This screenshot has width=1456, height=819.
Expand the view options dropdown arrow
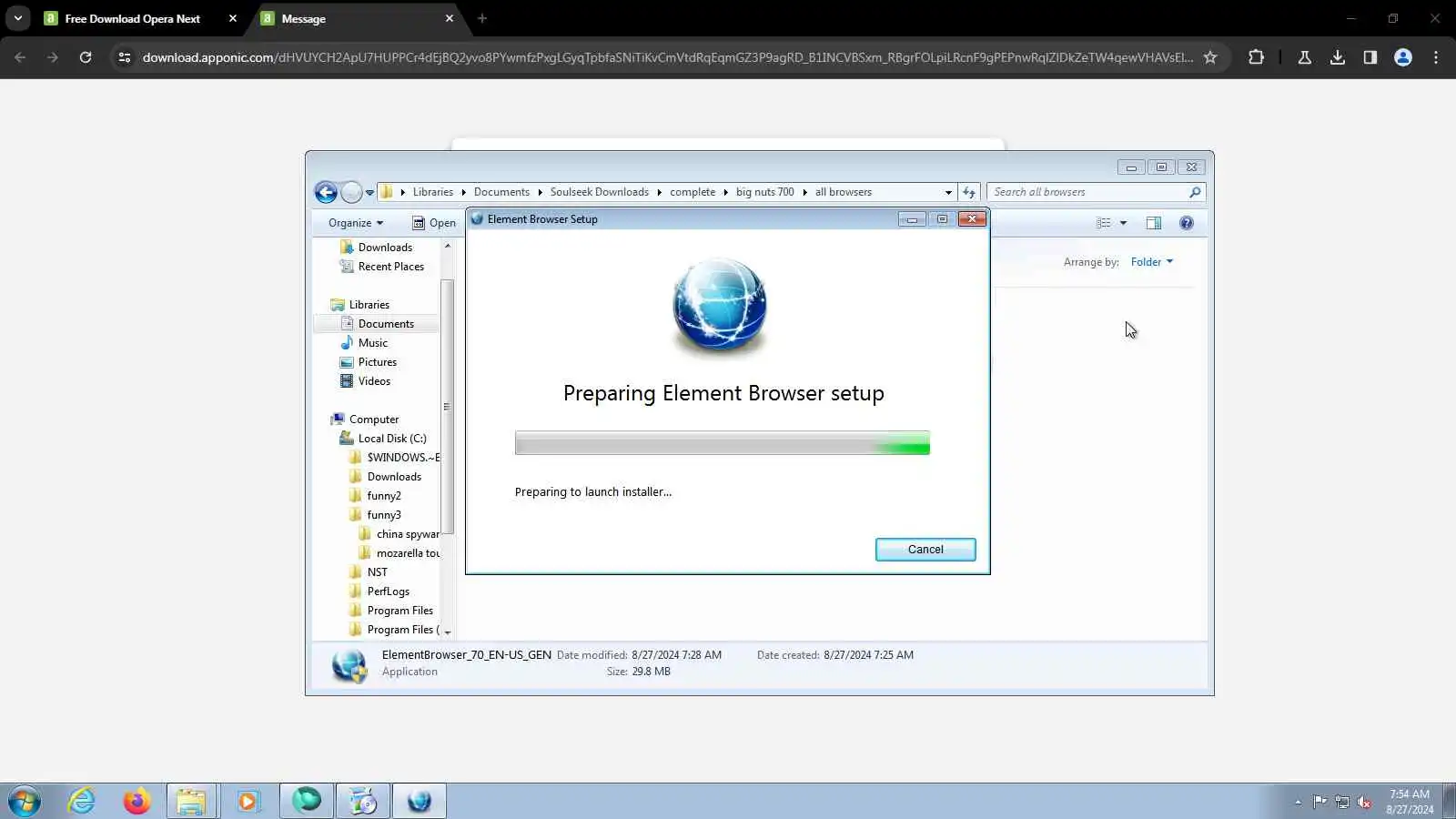pyautogui.click(x=1124, y=223)
